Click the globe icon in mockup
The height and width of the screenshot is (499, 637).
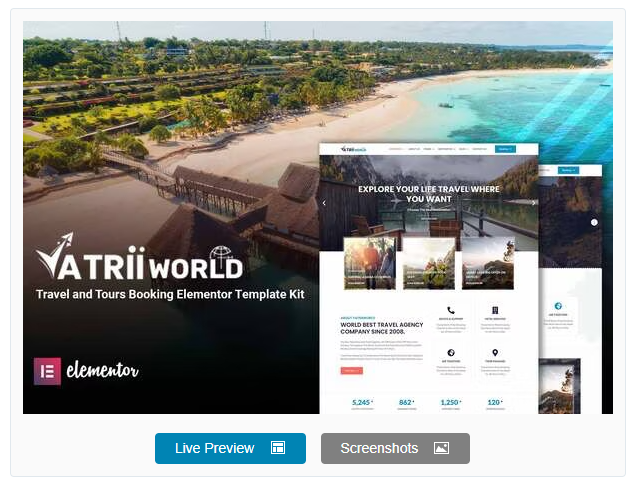pos(451,353)
